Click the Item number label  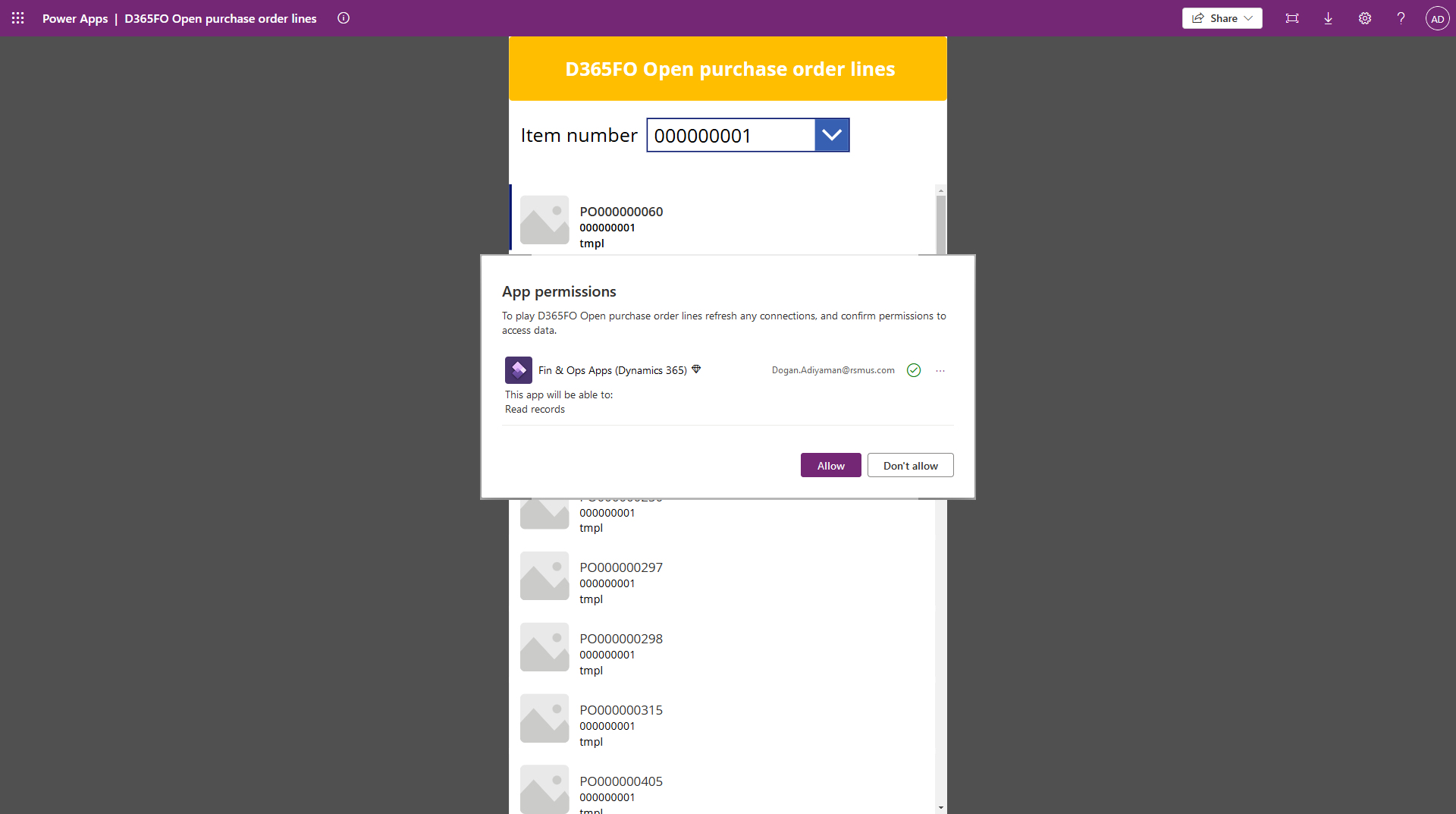pyautogui.click(x=579, y=135)
